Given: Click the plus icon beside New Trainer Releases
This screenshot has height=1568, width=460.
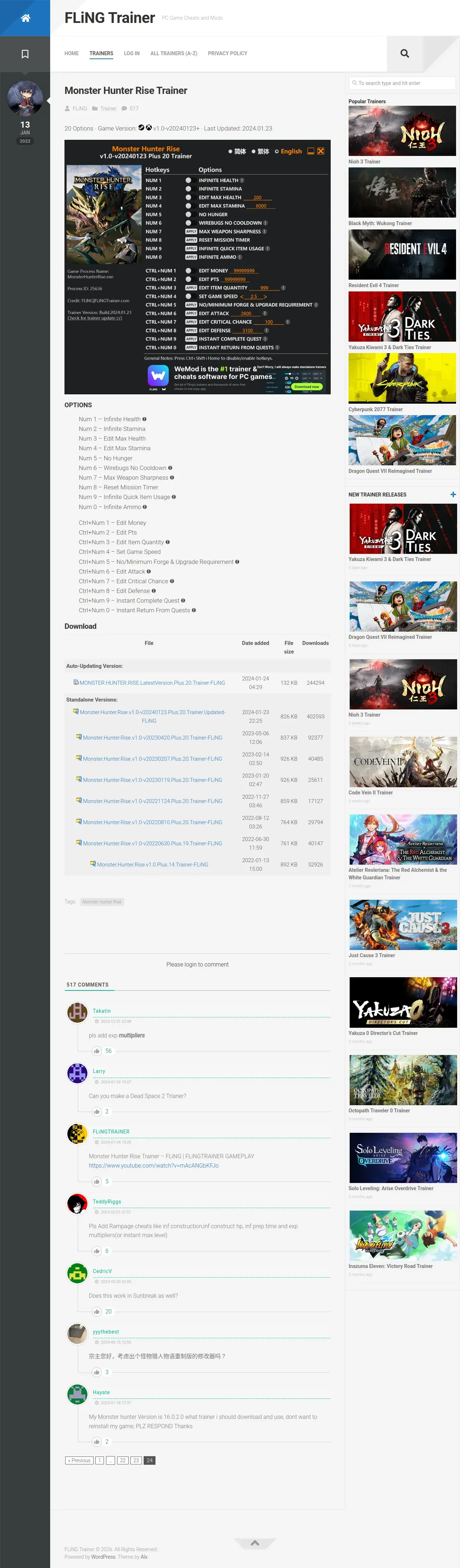Looking at the screenshot, I should (x=453, y=494).
